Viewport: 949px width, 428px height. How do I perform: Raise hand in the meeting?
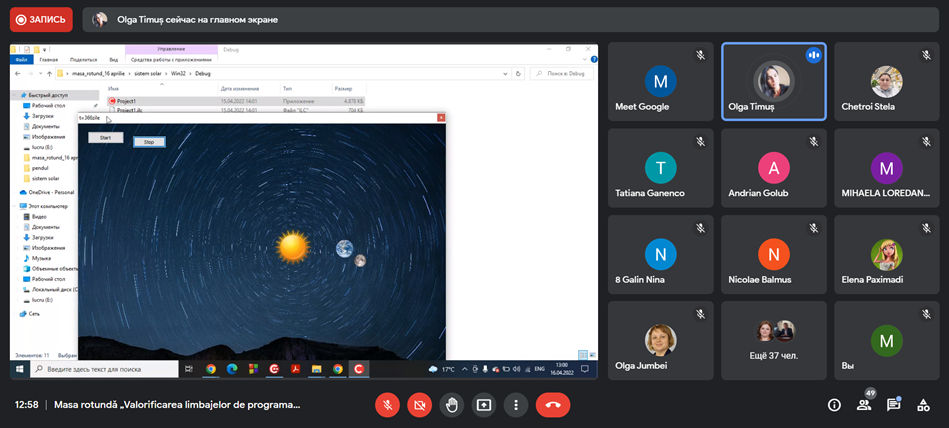[x=452, y=405]
